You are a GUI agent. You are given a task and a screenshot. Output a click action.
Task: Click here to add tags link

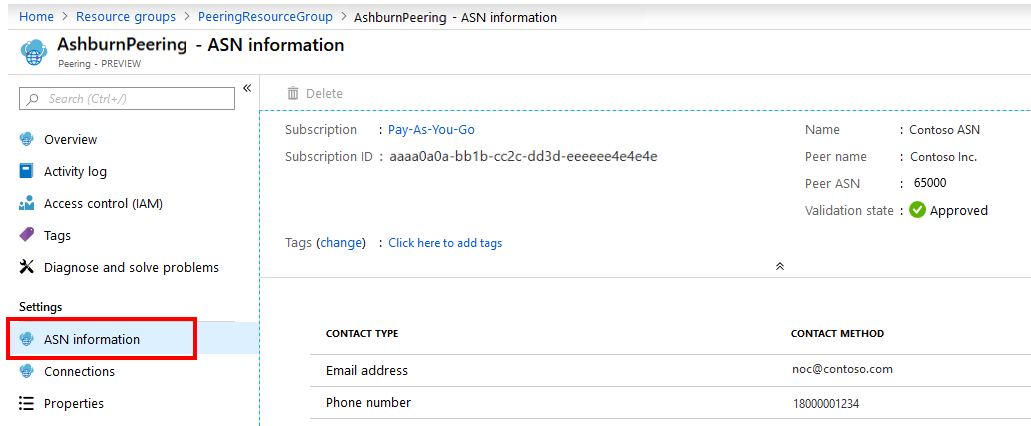pos(445,242)
